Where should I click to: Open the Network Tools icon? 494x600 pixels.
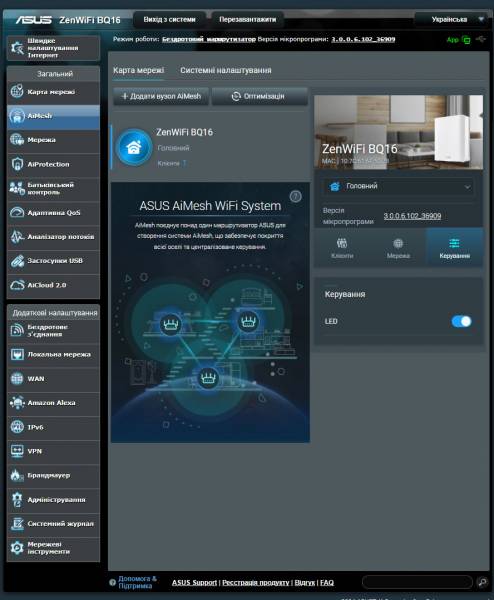tap(17, 548)
